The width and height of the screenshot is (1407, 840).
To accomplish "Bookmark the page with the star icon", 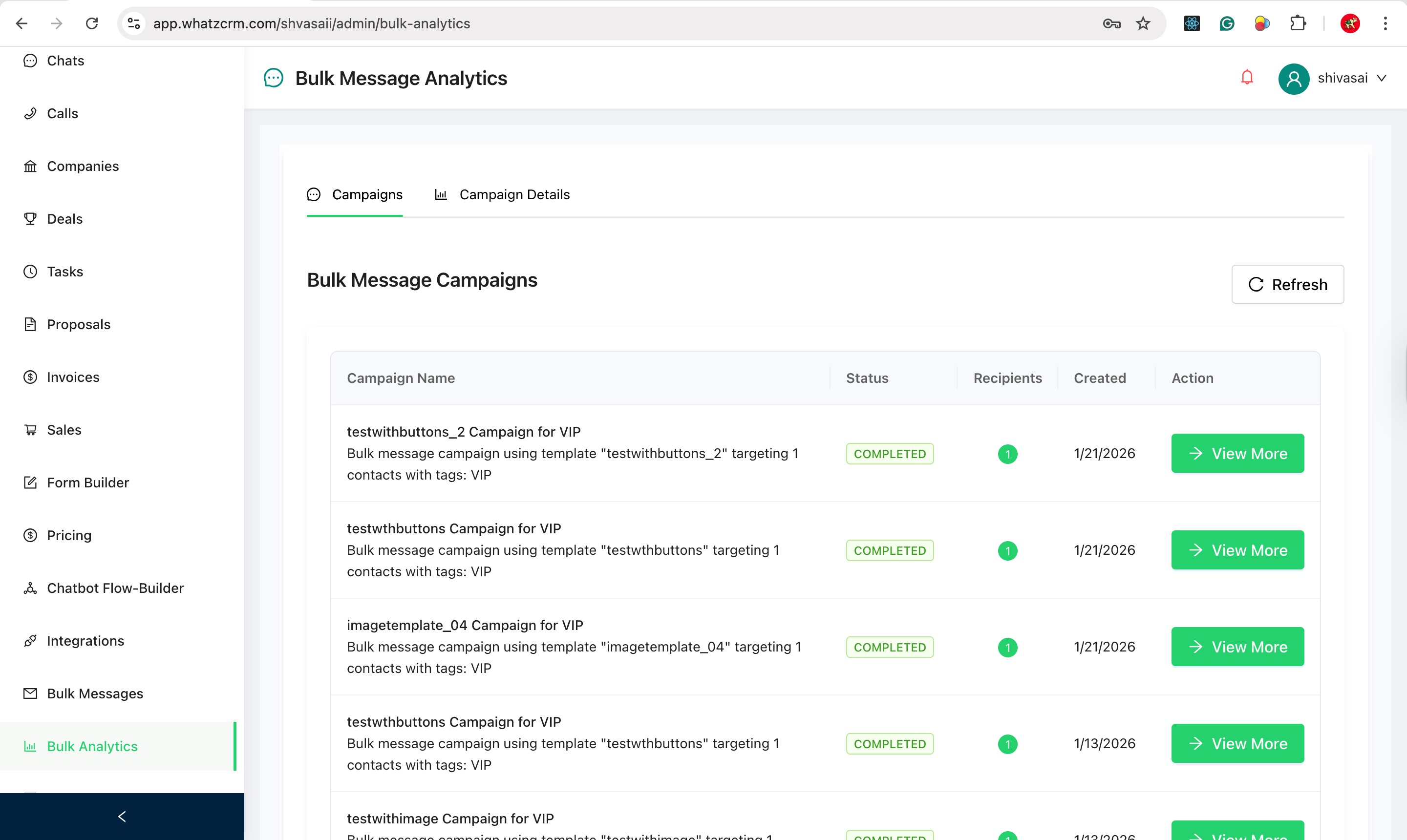I will tap(1143, 23).
